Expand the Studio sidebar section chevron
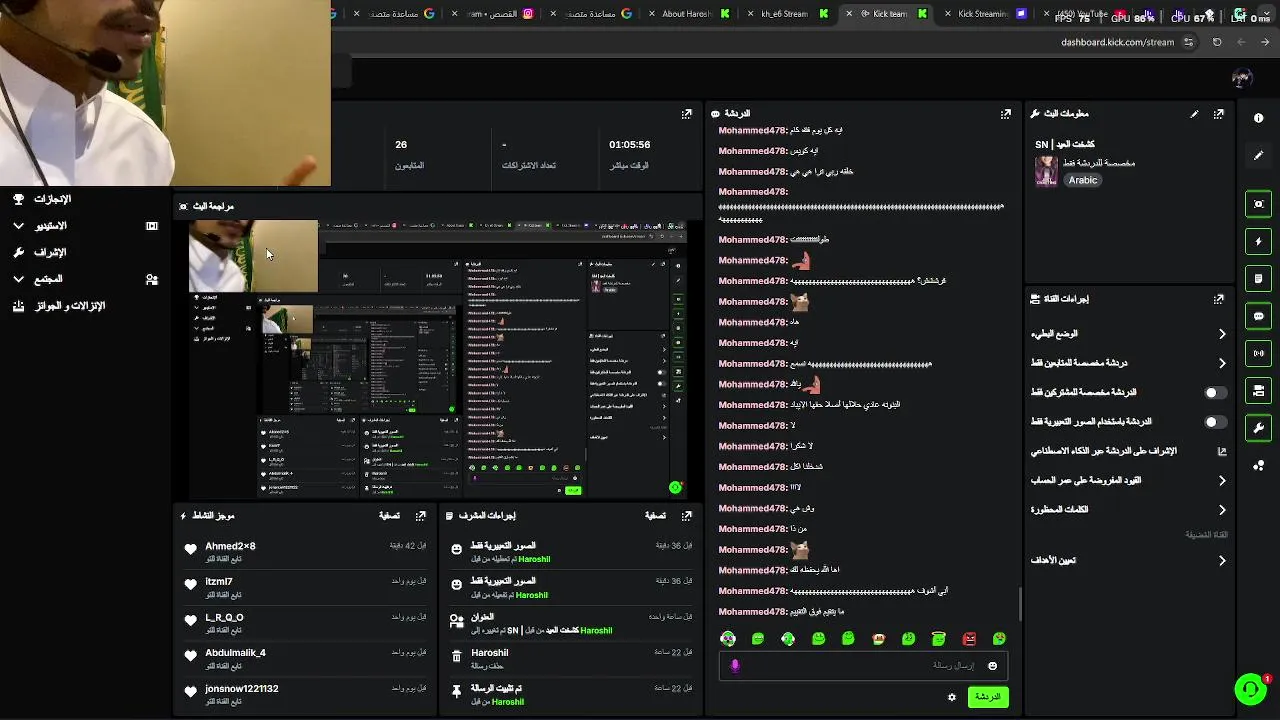Viewport: 1280px width, 720px height. point(18,226)
